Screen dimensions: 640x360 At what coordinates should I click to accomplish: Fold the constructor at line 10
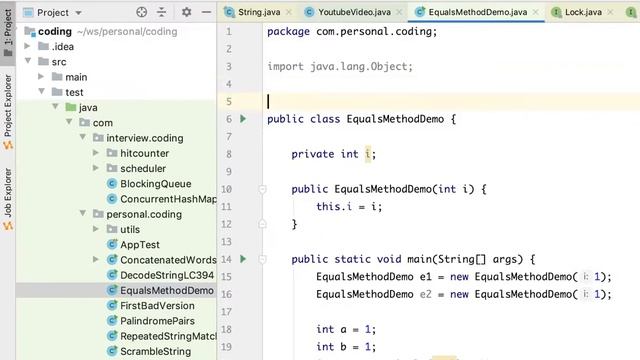tap(262, 189)
